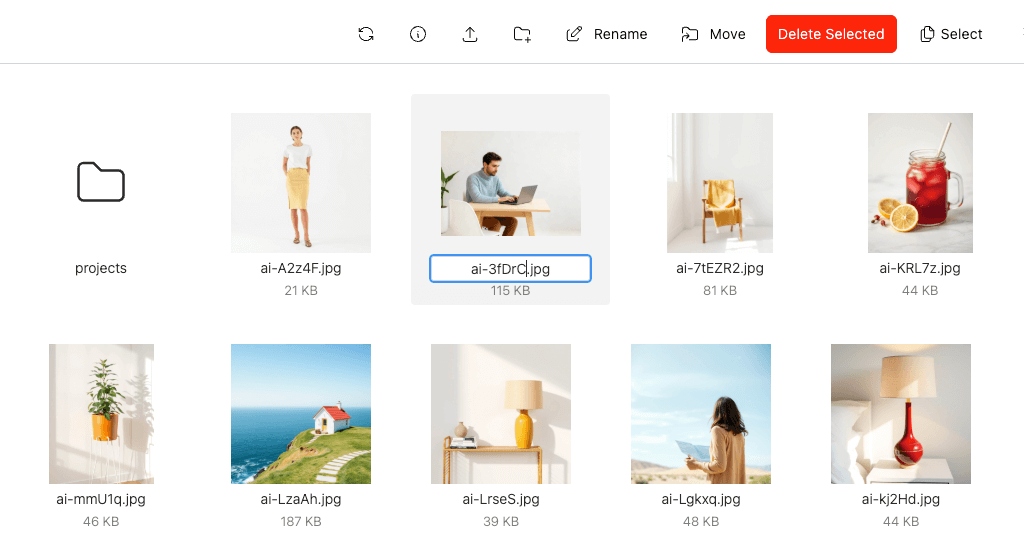
Task: Click the Select button in toolbar
Action: 951,34
